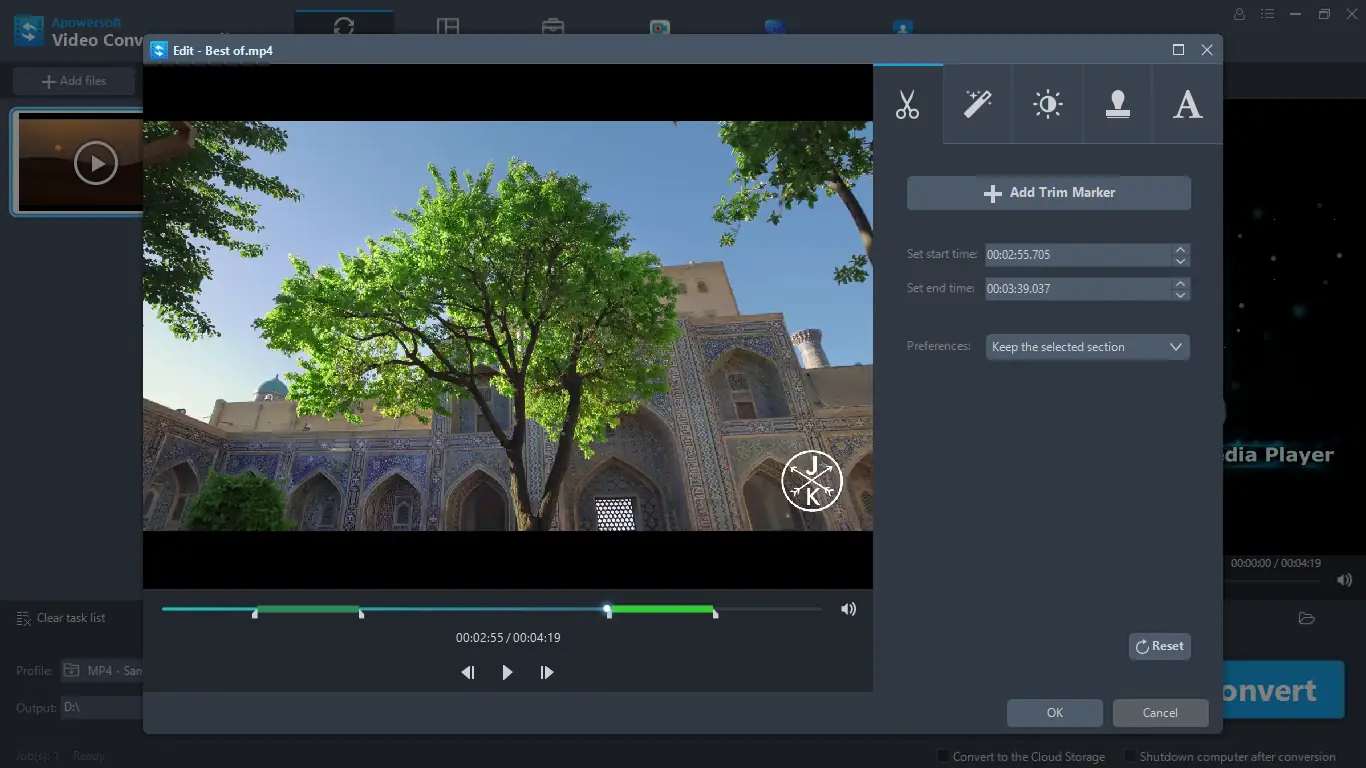This screenshot has width=1366, height=768.
Task: Increase the start time with up arrow
Action: [x=1181, y=249]
